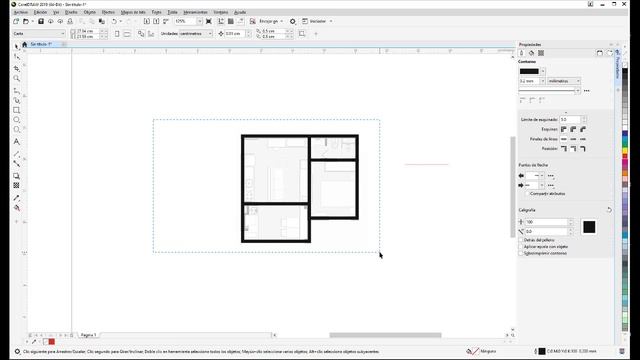Open the Encajar en snap dropdown
Screen dimensions: 640x360
click(282, 21)
